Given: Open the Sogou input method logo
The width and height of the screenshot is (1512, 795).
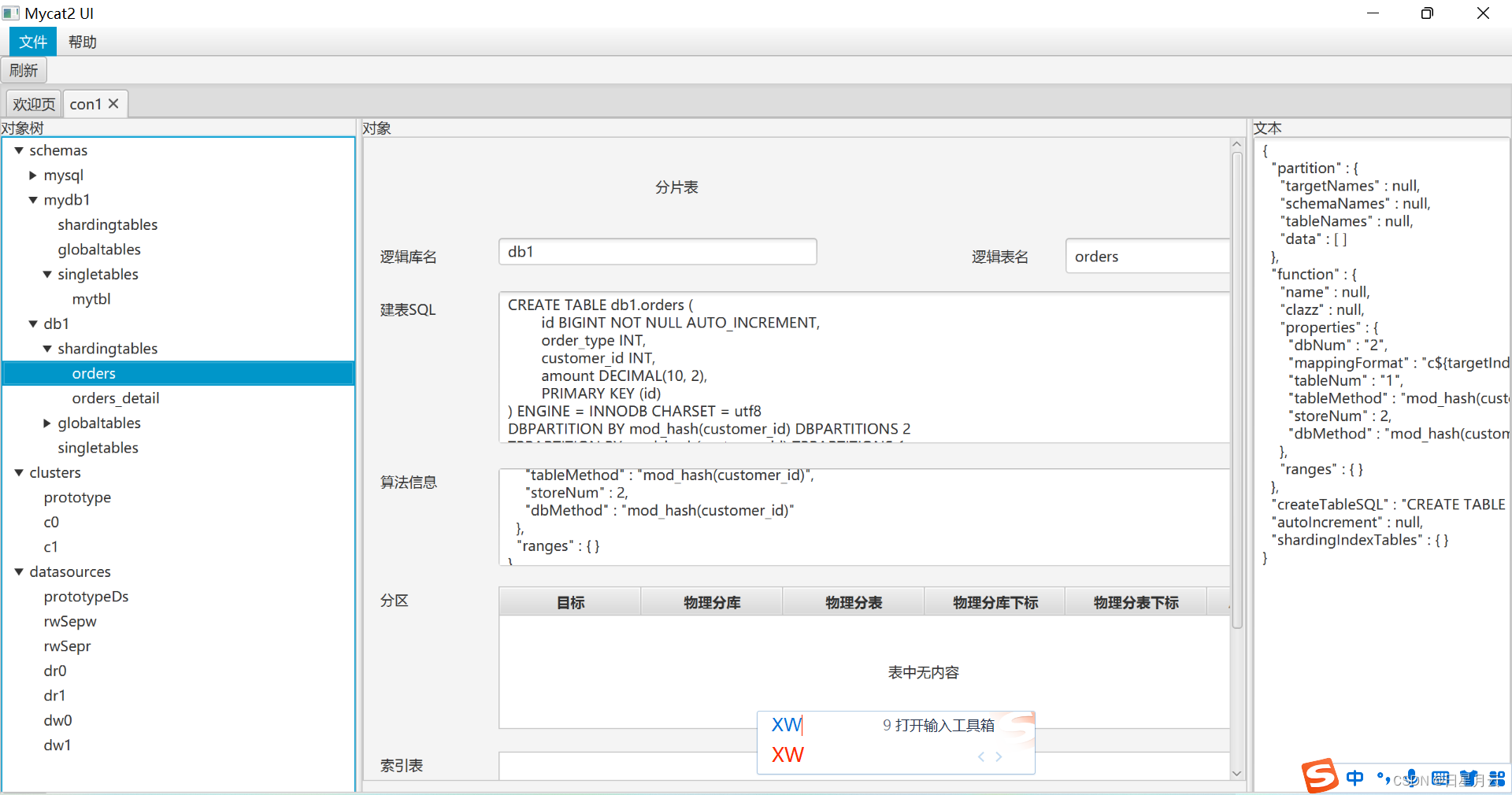Looking at the screenshot, I should pos(1320,776).
